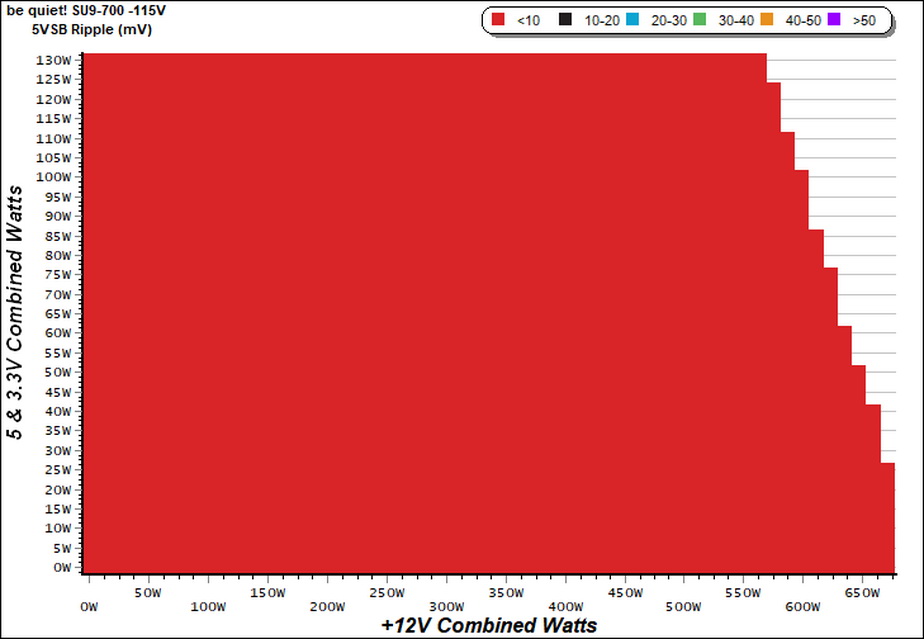The image size is (924, 639).
Task: Click the '650W' x-axis label
Action: coord(863,593)
